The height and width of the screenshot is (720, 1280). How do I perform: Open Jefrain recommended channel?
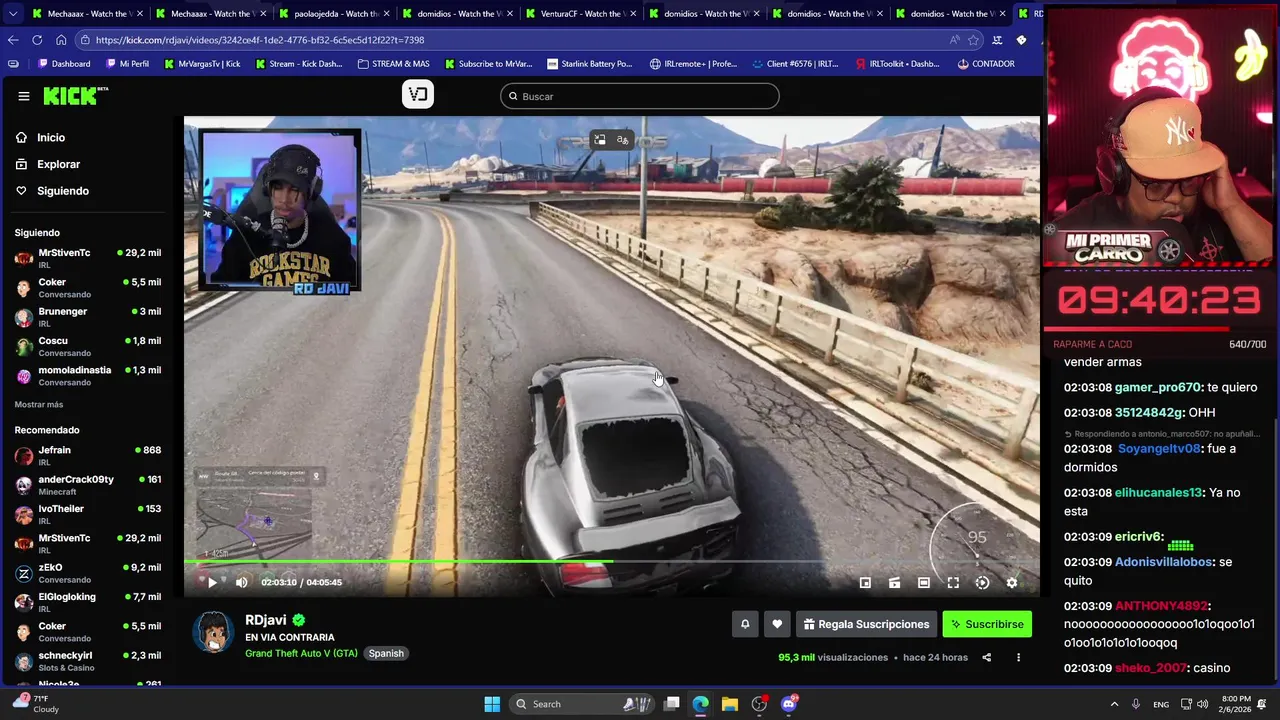88,455
